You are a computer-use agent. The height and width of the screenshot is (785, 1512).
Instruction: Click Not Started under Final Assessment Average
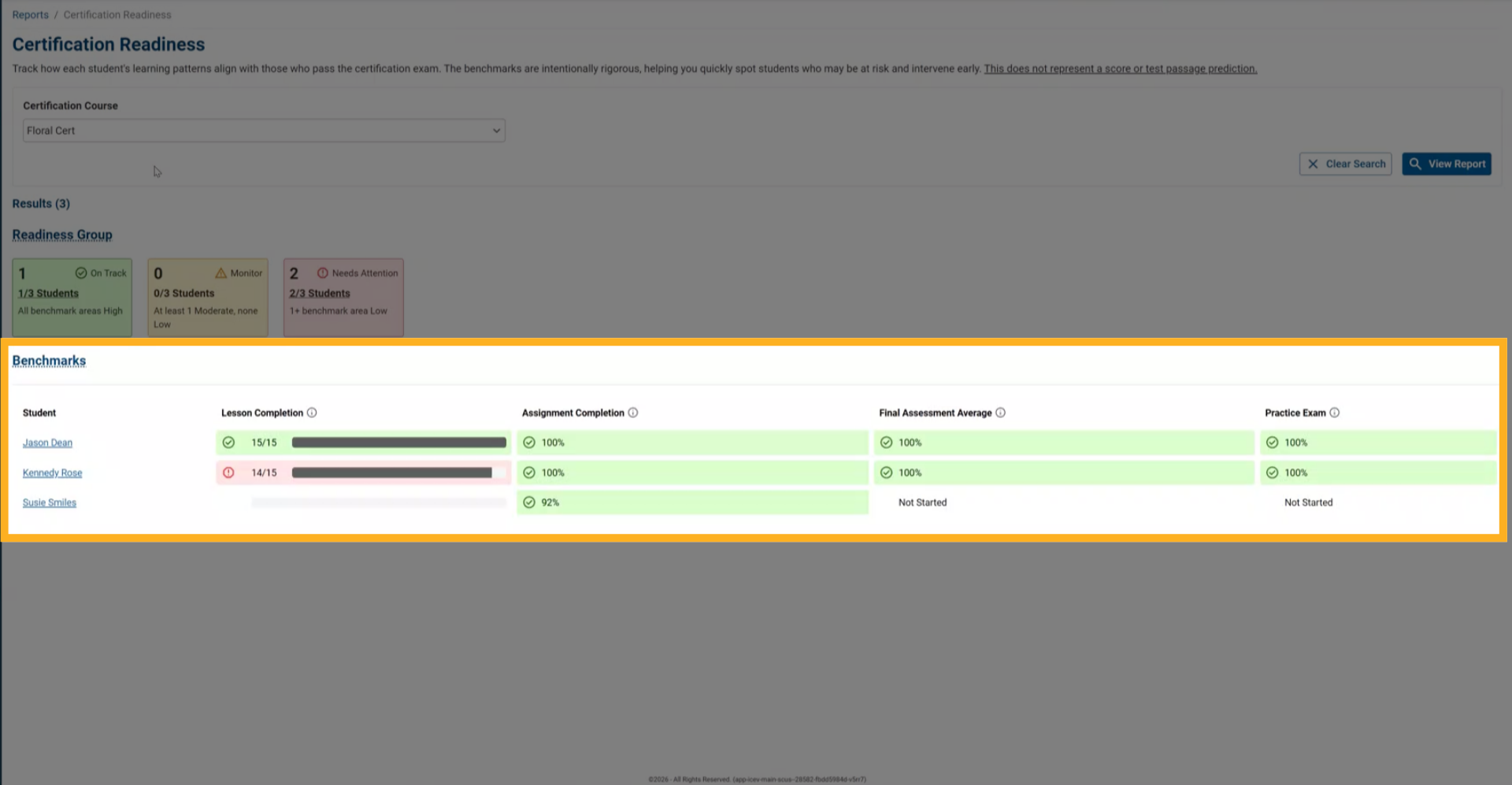pyautogui.click(x=923, y=502)
